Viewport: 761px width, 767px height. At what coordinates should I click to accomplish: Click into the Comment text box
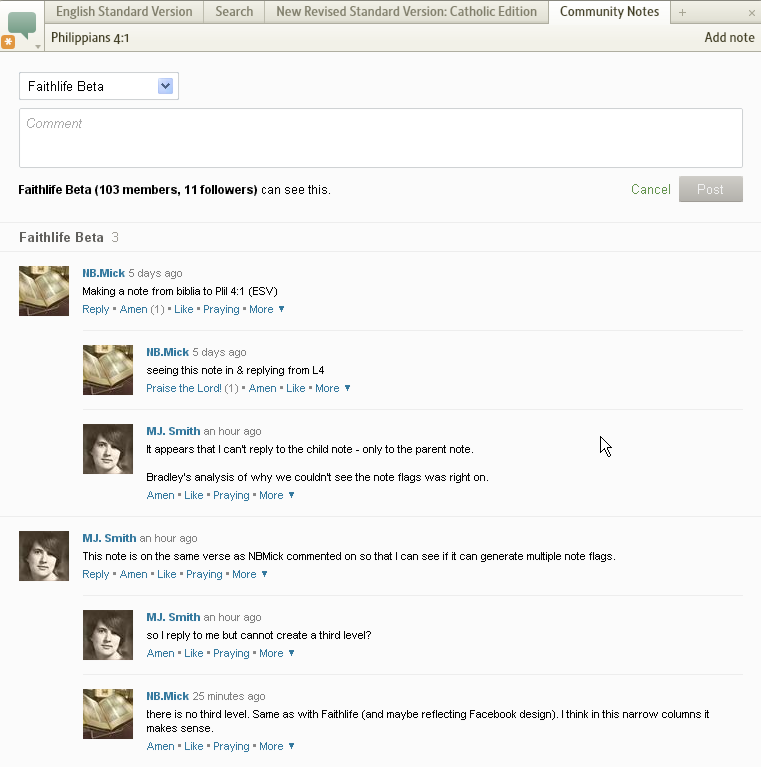380,138
